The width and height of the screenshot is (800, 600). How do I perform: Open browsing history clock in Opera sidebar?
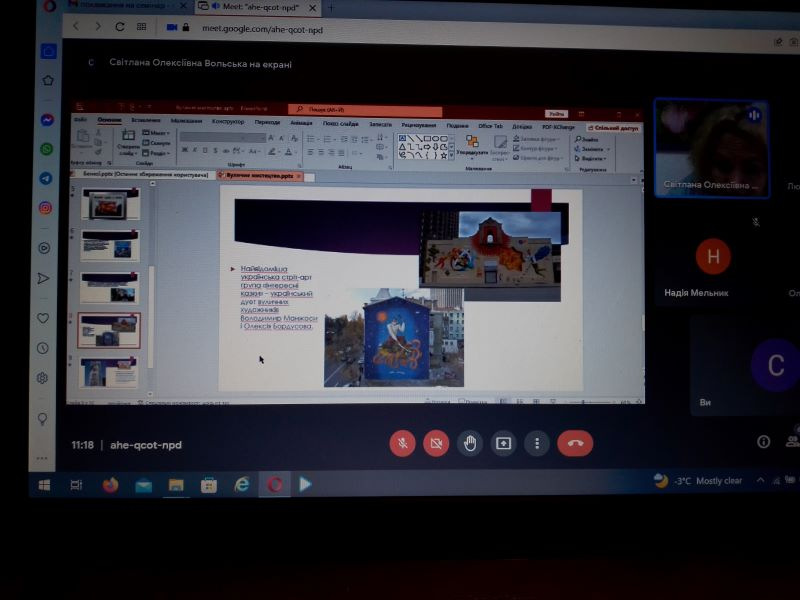[x=43, y=348]
